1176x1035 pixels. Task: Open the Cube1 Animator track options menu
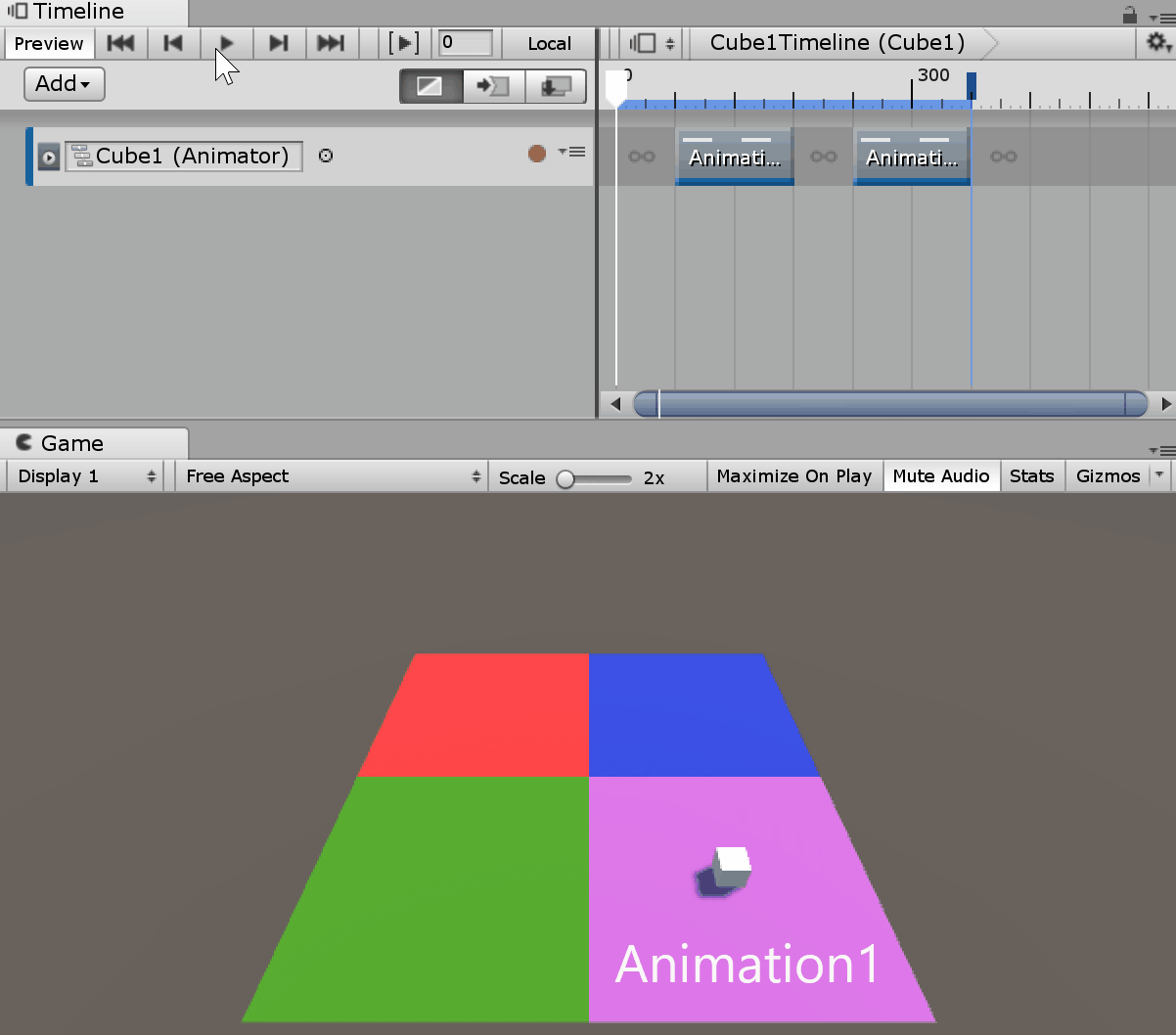click(575, 152)
